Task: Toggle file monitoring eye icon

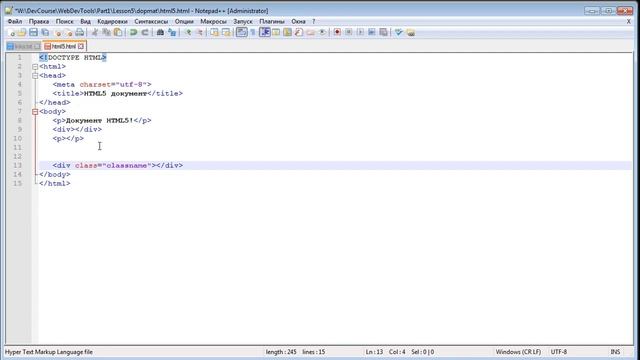Action: pos(322,32)
